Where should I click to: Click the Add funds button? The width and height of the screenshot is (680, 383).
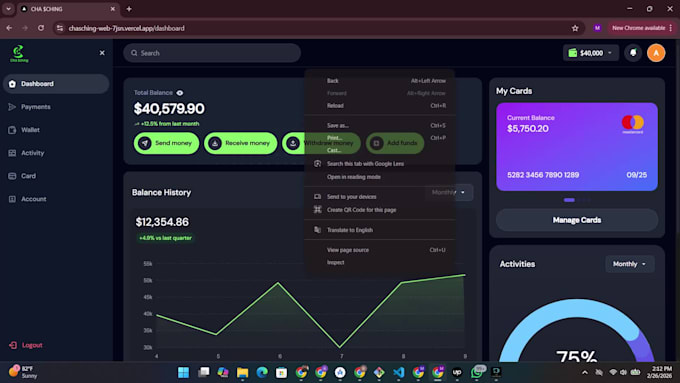[x=395, y=143]
